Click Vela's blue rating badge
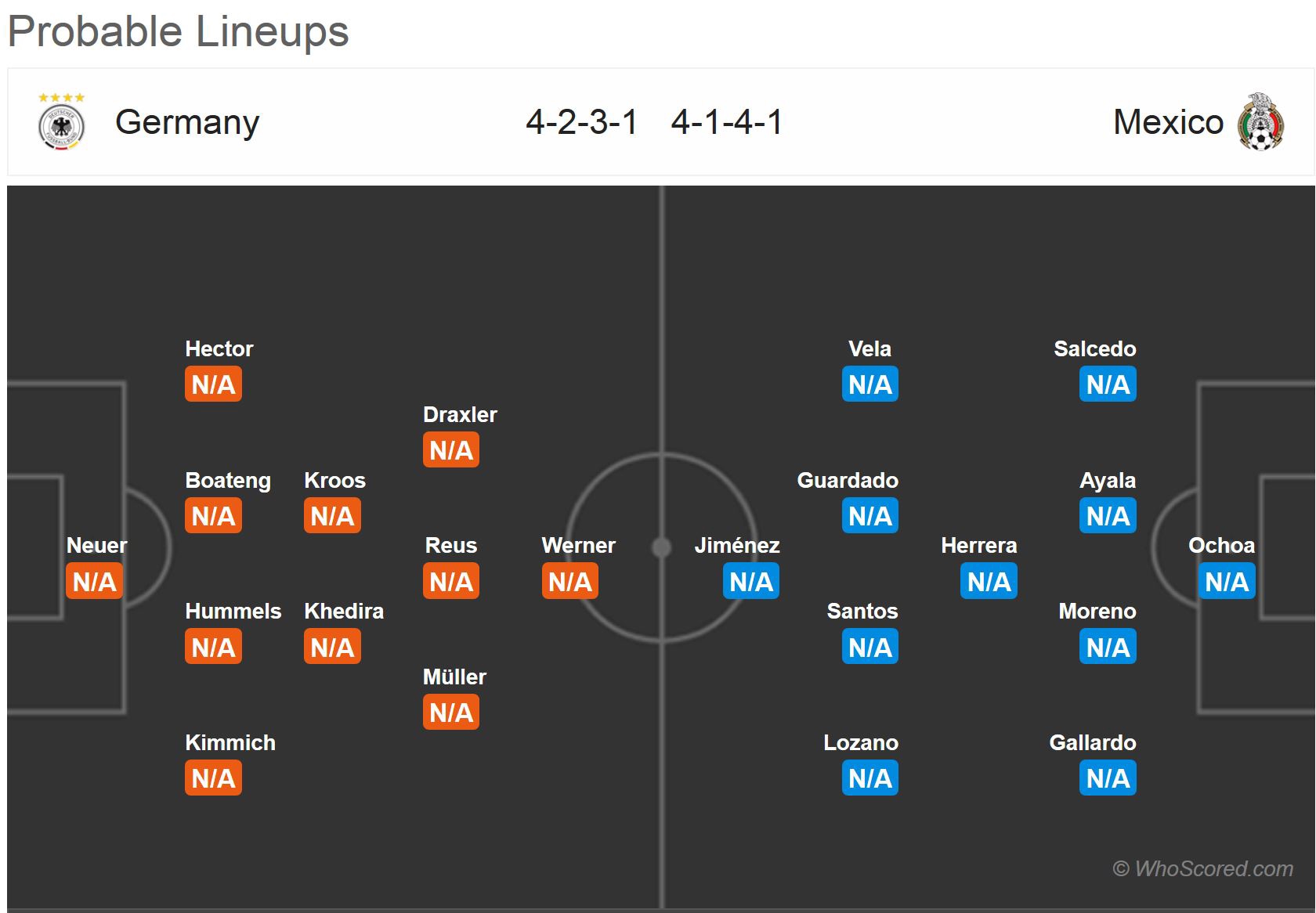This screenshot has height=913, width=1316. click(870, 384)
